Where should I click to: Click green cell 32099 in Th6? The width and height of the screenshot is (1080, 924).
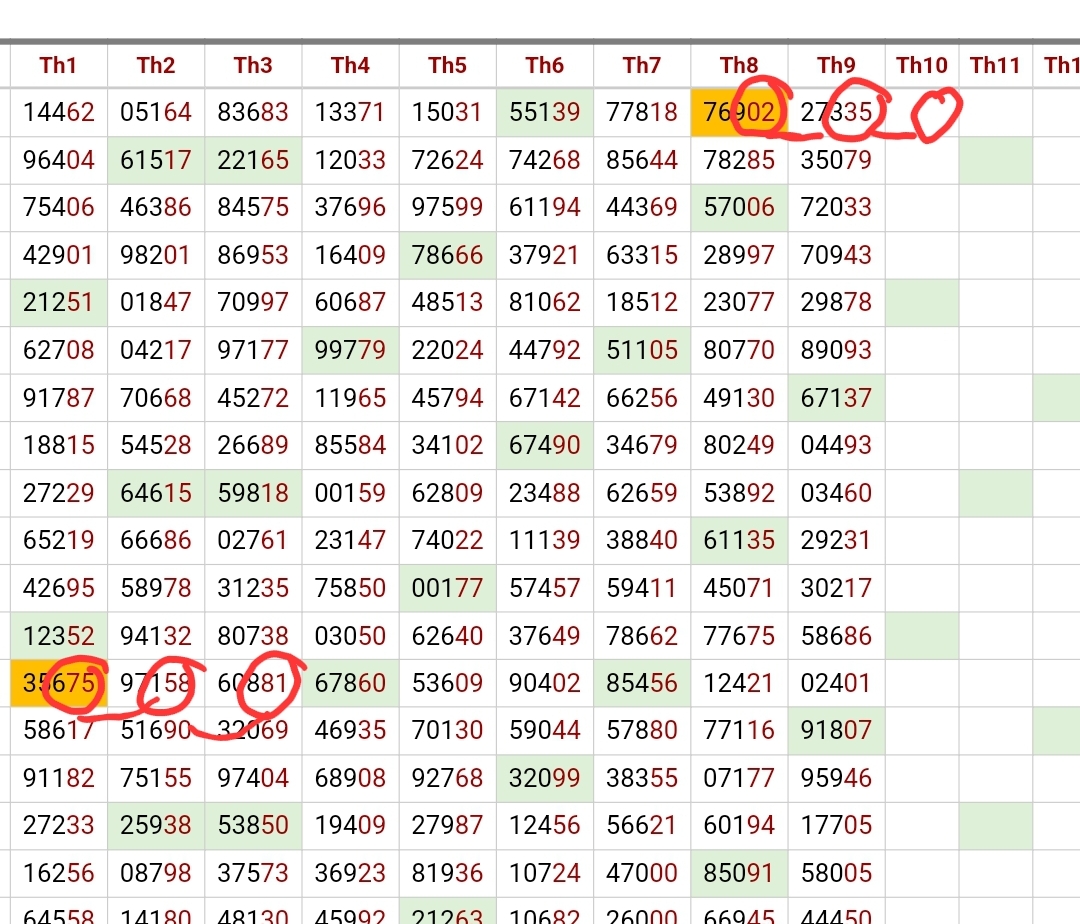pos(545,778)
